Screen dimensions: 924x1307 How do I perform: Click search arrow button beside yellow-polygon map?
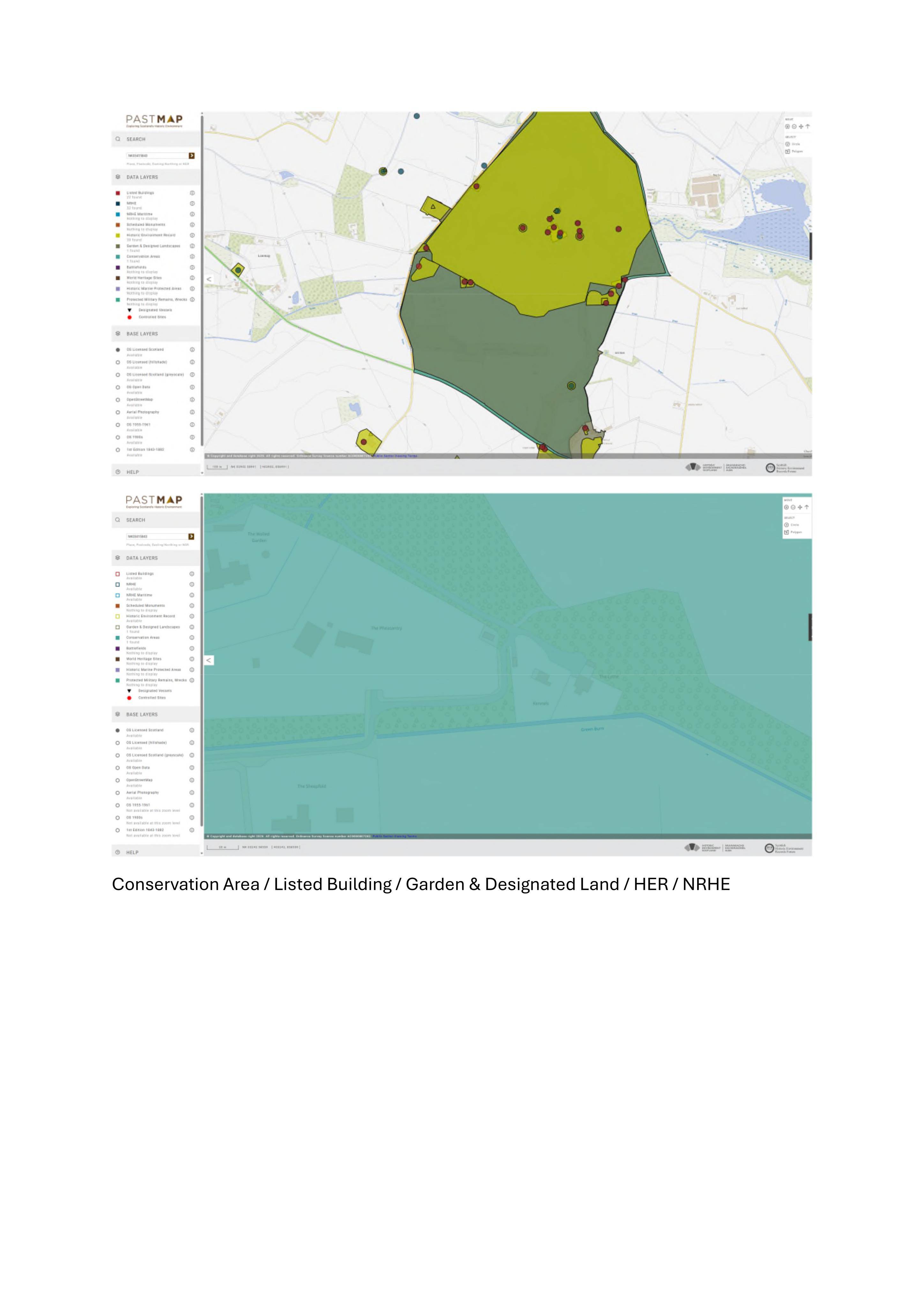(191, 155)
